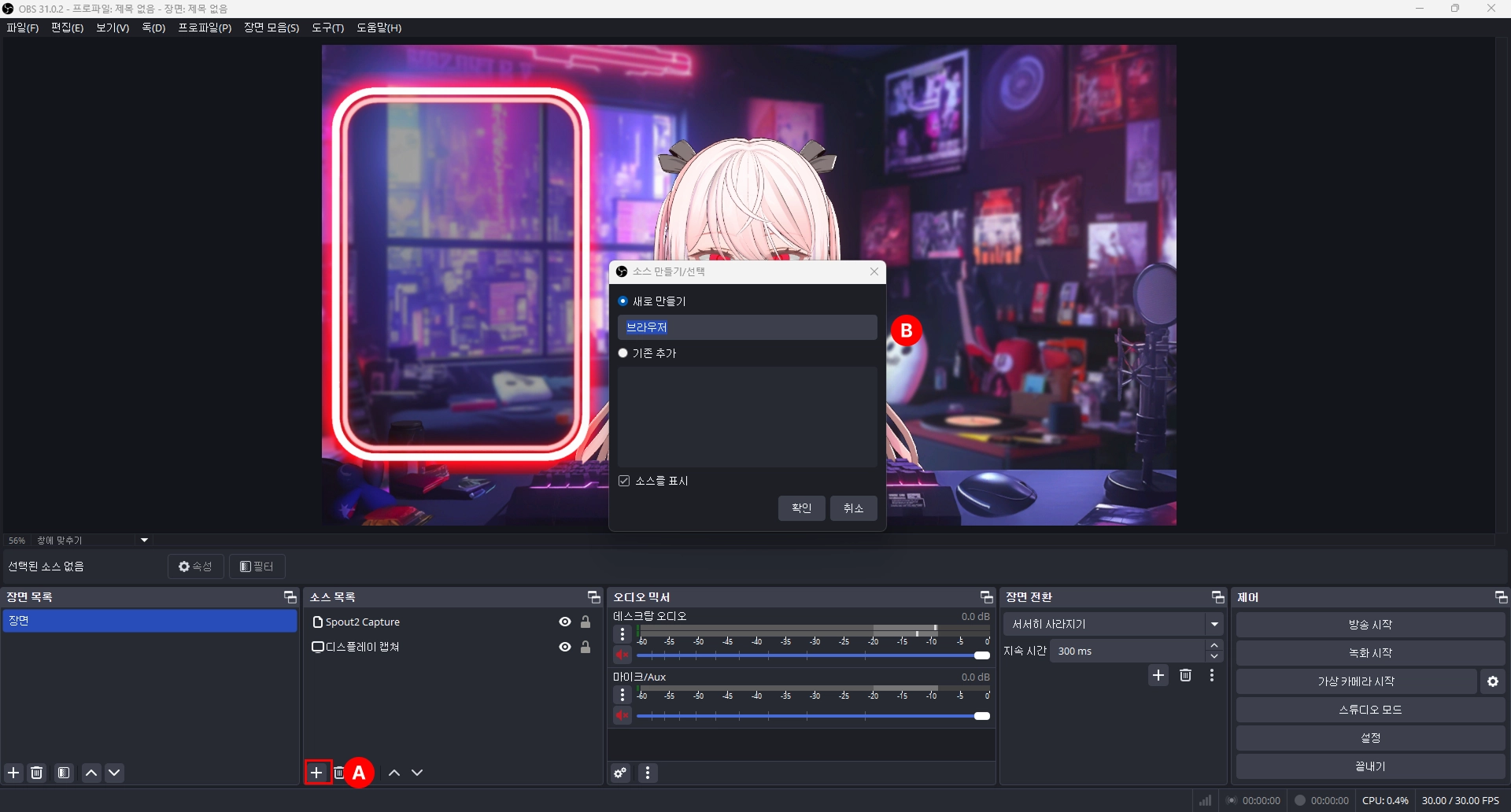Viewport: 1511px width, 812px height.
Task: Open source 속성 button
Action: tap(196, 567)
